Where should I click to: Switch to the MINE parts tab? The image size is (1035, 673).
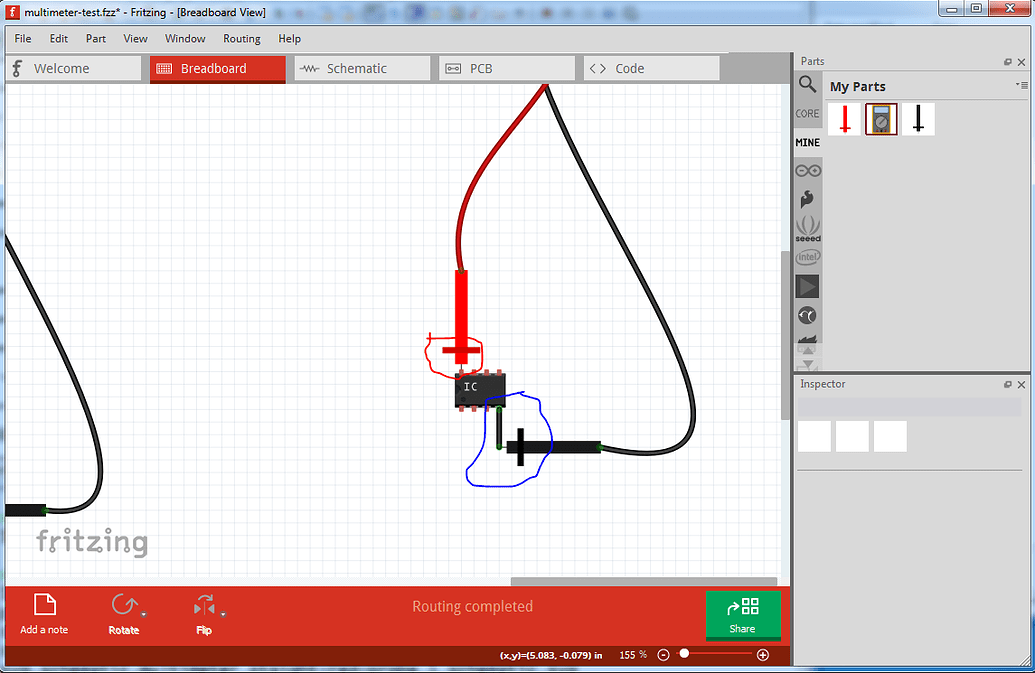[x=807, y=142]
